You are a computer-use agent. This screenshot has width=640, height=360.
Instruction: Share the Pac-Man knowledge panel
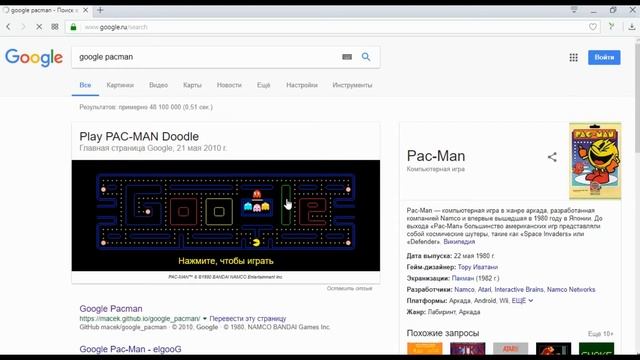[x=552, y=157]
